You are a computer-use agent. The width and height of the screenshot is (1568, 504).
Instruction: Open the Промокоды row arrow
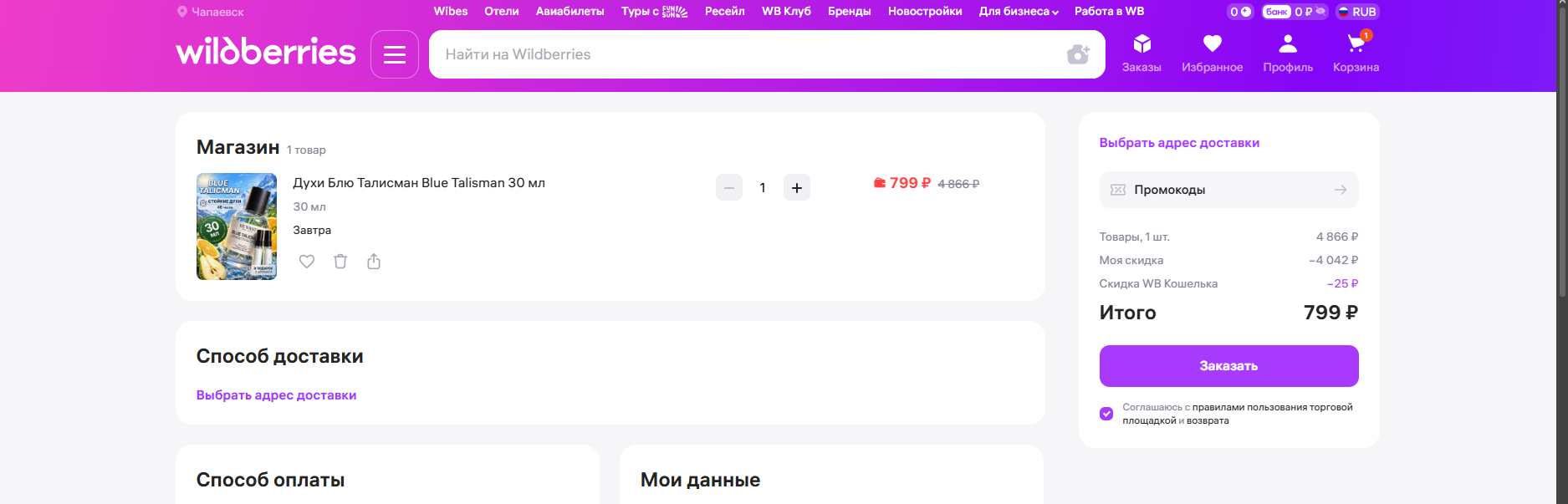(1341, 190)
